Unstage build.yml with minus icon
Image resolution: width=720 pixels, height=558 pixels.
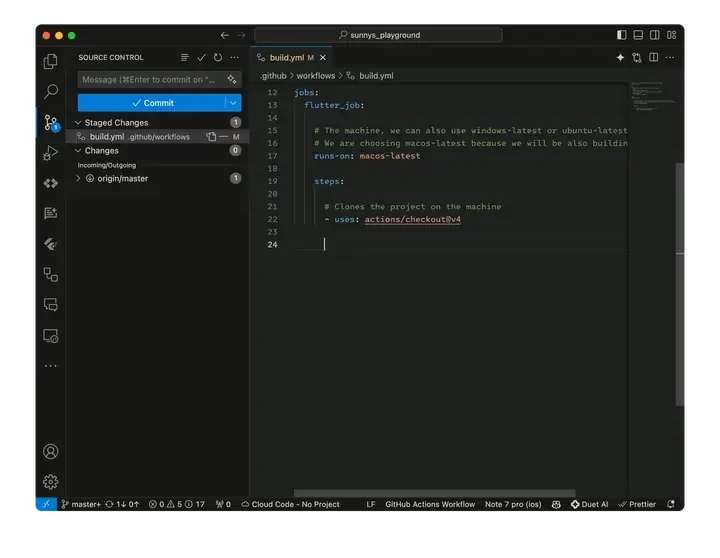click(x=224, y=136)
